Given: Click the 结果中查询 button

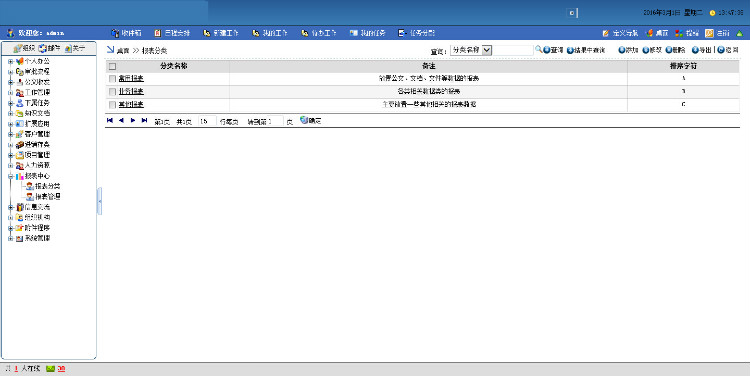Looking at the screenshot, I should click(x=586, y=50).
